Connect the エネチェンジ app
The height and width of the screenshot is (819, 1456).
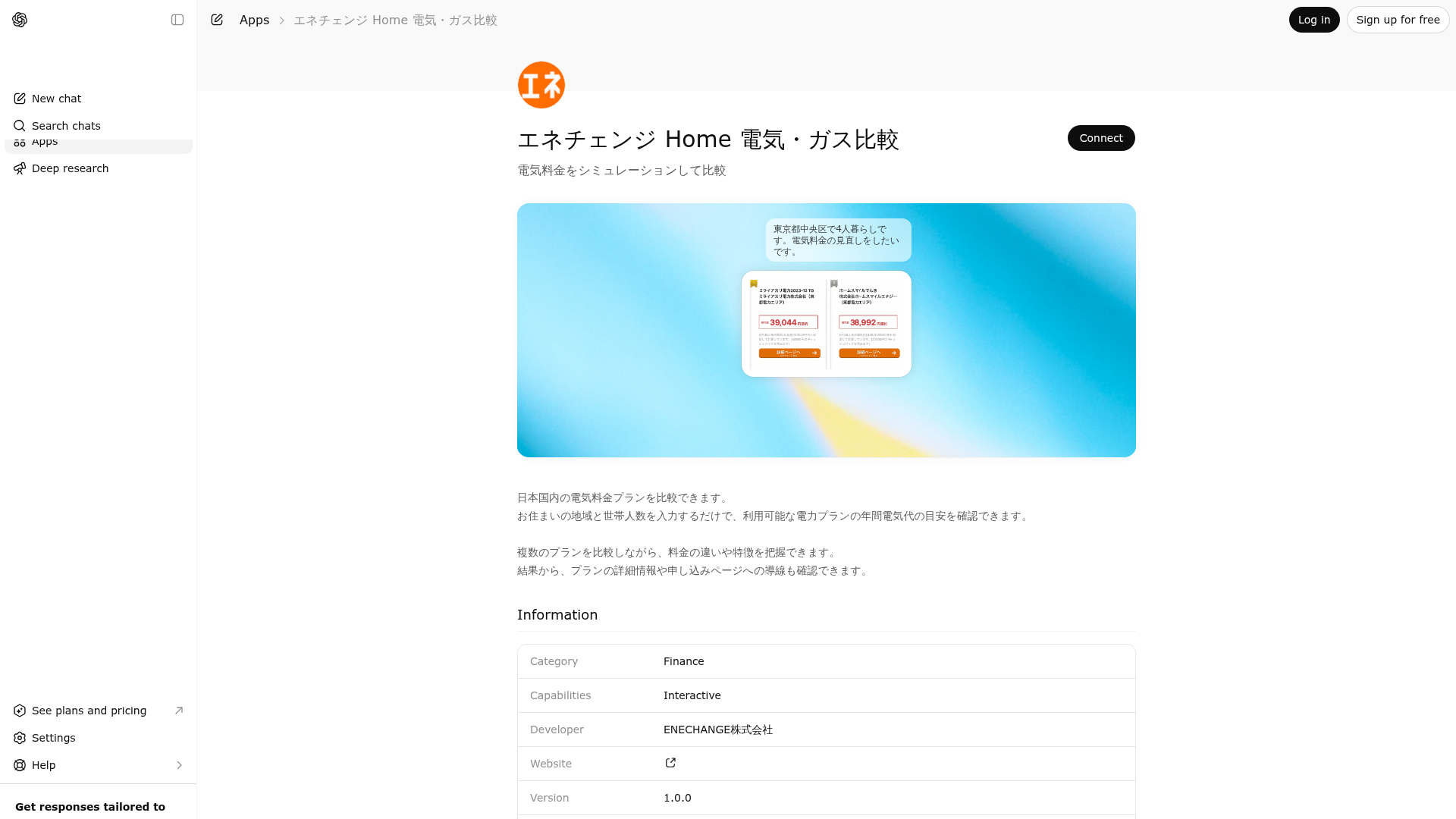click(x=1101, y=138)
